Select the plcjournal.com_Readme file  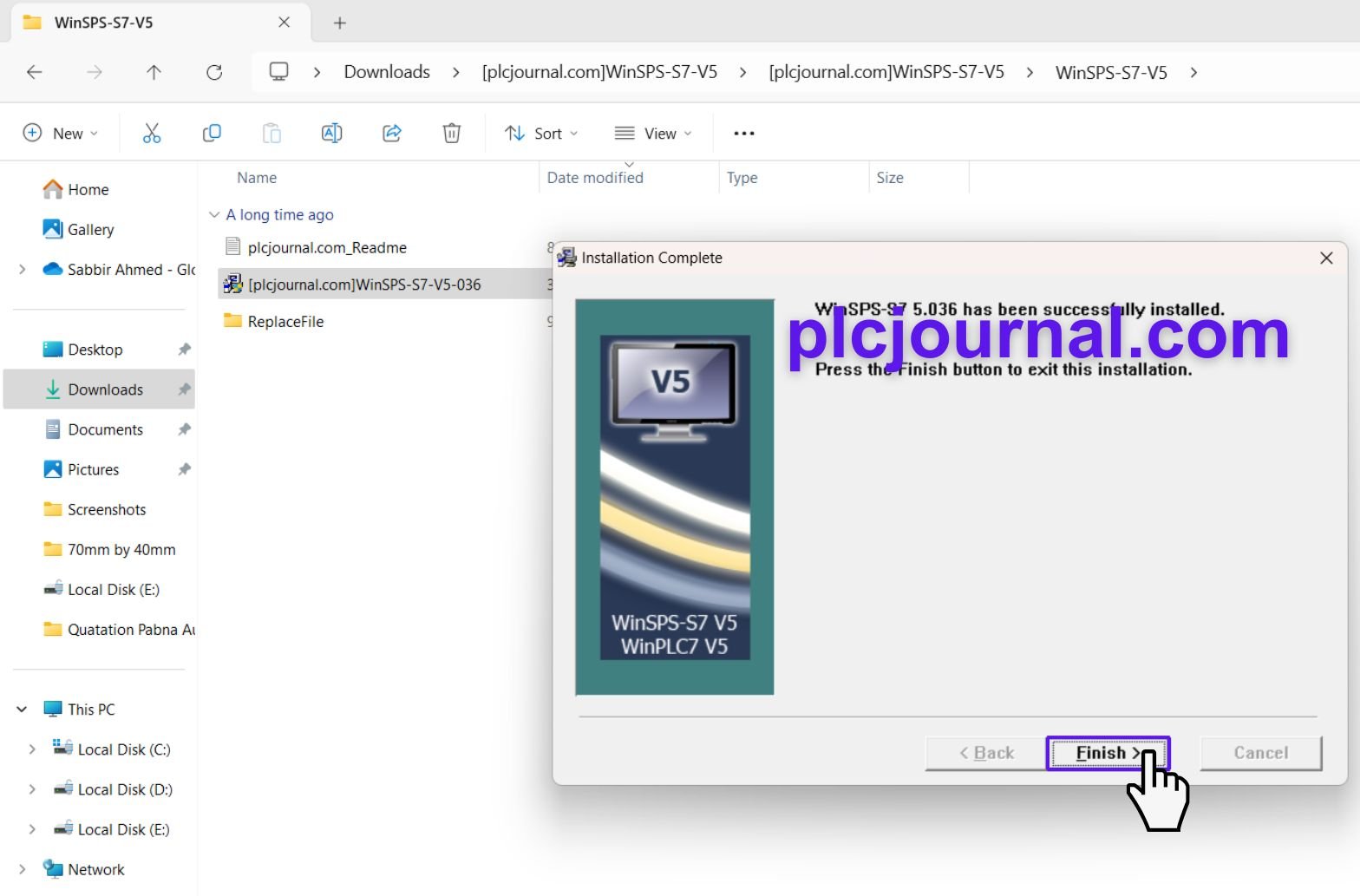point(327,247)
